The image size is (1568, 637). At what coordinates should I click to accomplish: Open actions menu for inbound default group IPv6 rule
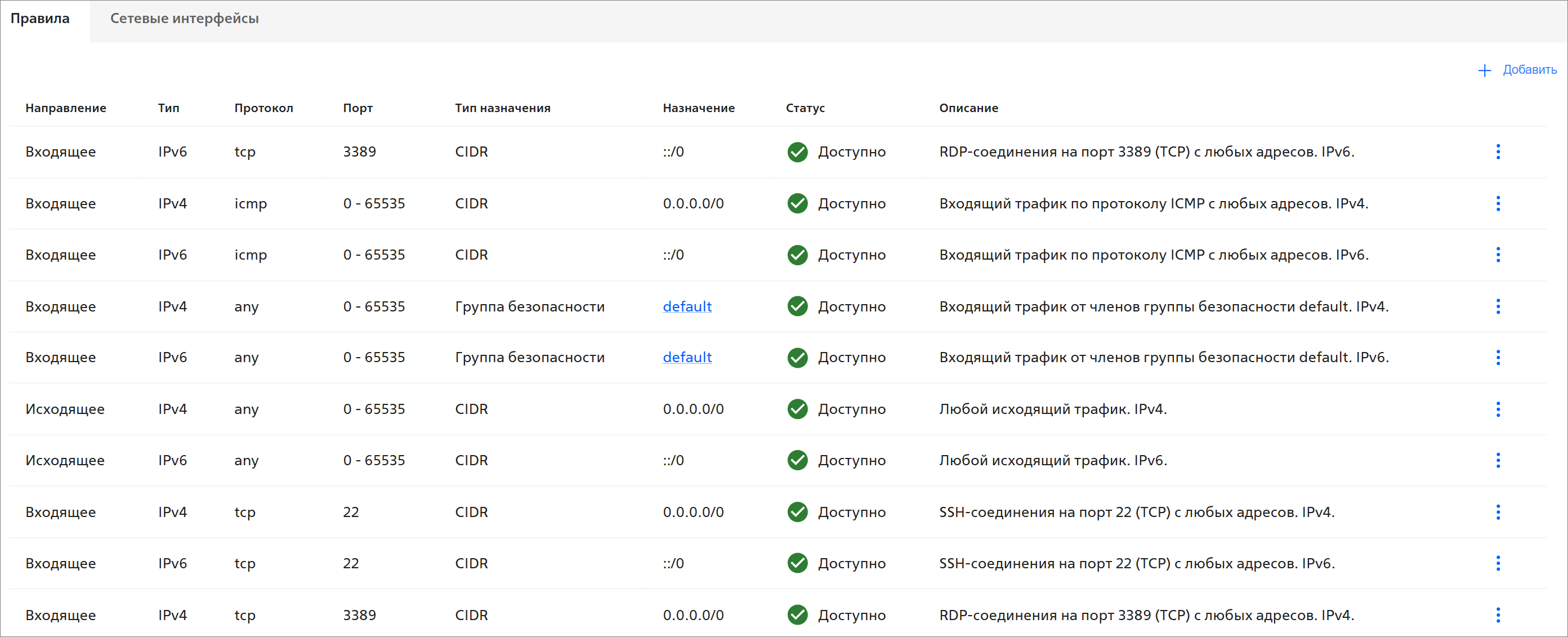[1498, 358]
